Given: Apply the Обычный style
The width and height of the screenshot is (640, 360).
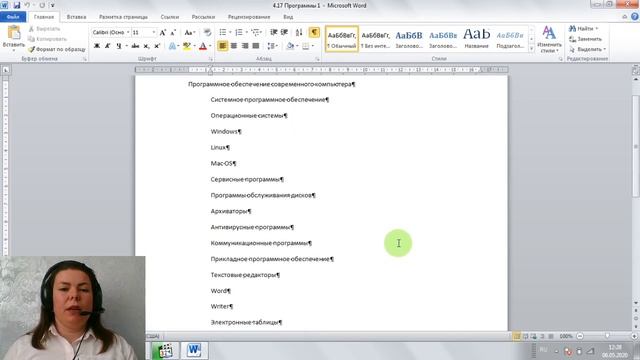Looking at the screenshot, I should [x=342, y=39].
